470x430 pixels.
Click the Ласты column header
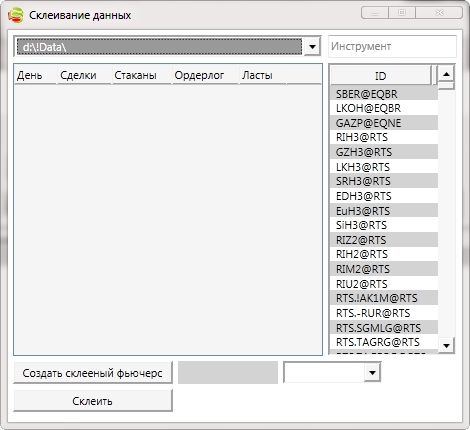coord(263,75)
